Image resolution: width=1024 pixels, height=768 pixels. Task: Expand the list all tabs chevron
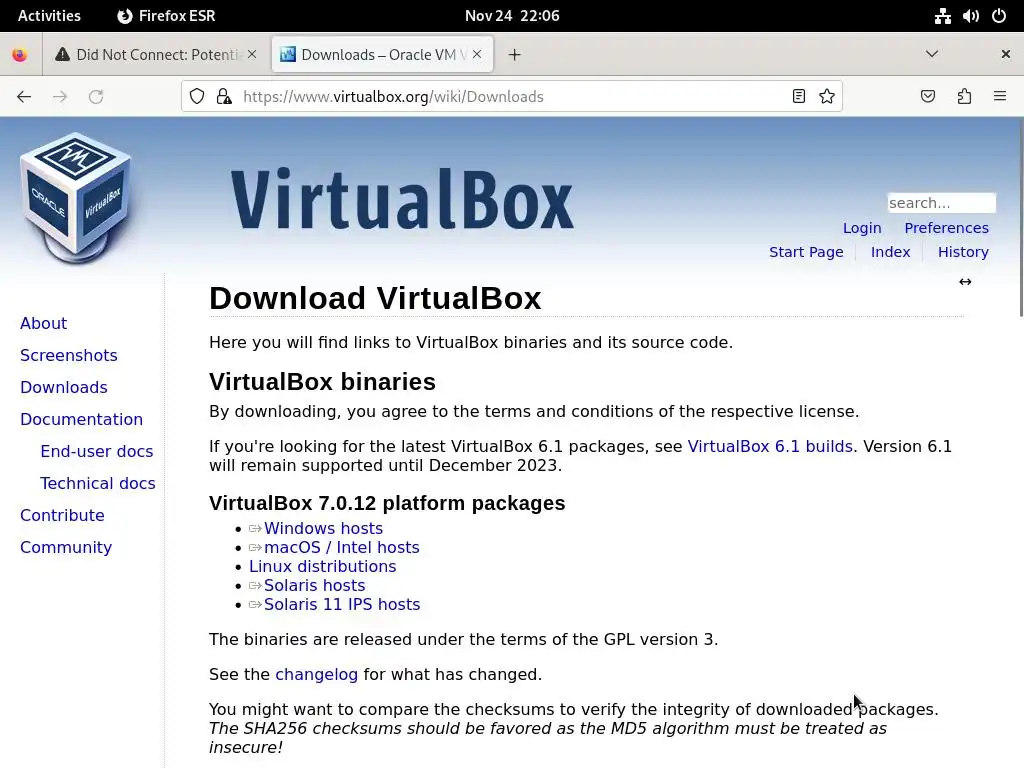click(932, 54)
